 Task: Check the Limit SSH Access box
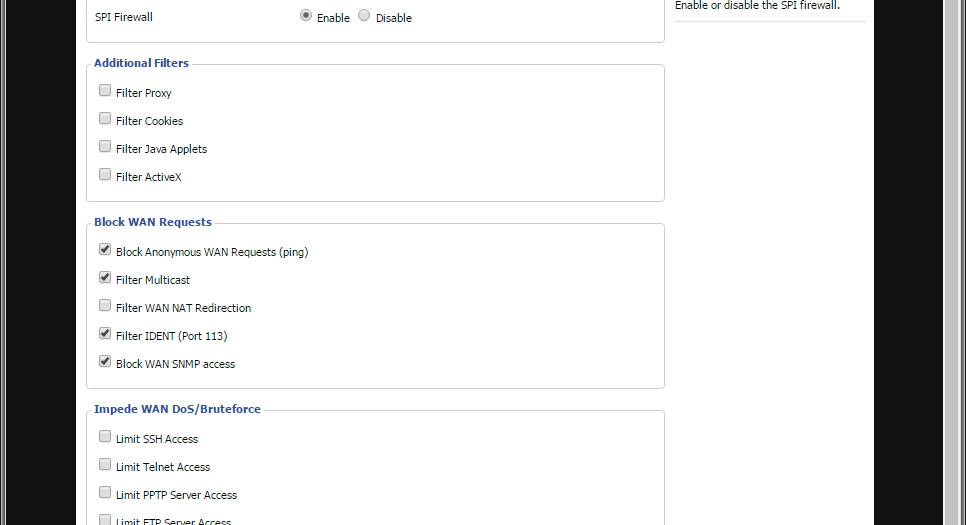pyautogui.click(x=105, y=437)
